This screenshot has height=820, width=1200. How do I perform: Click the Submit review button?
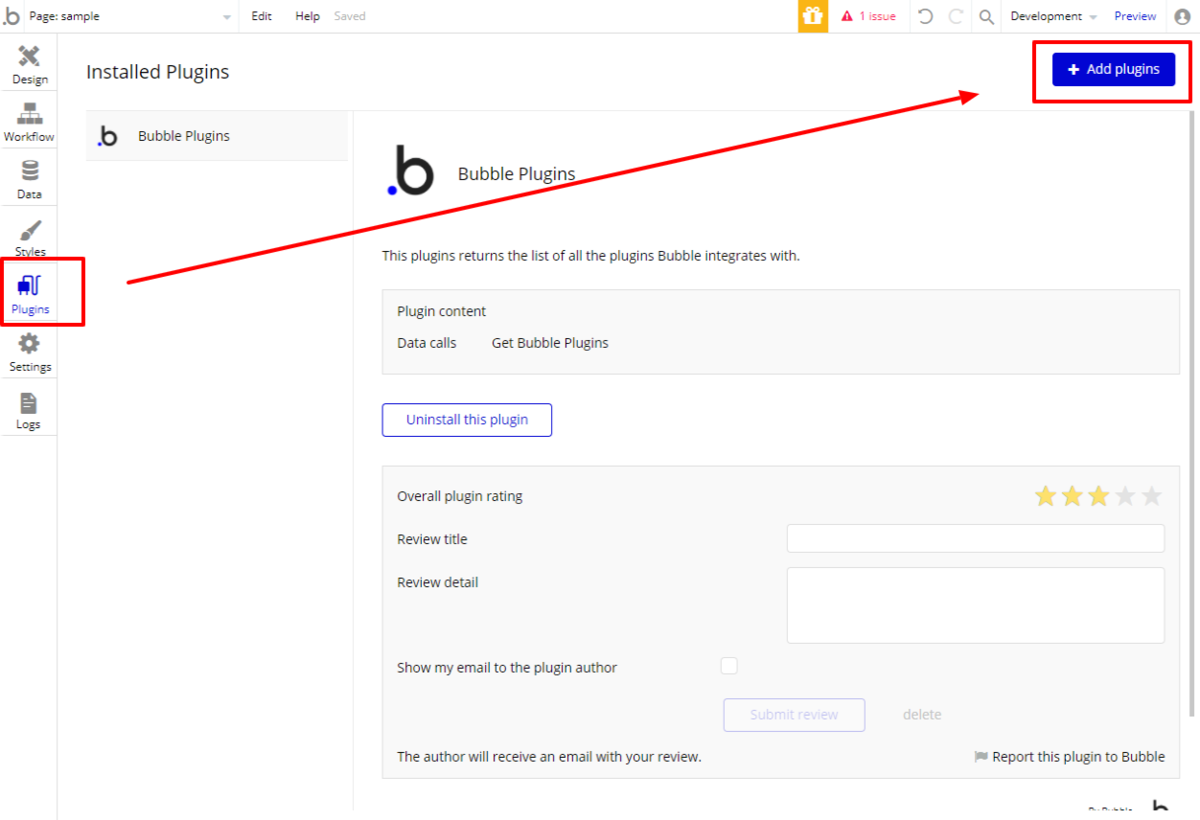[x=794, y=715]
